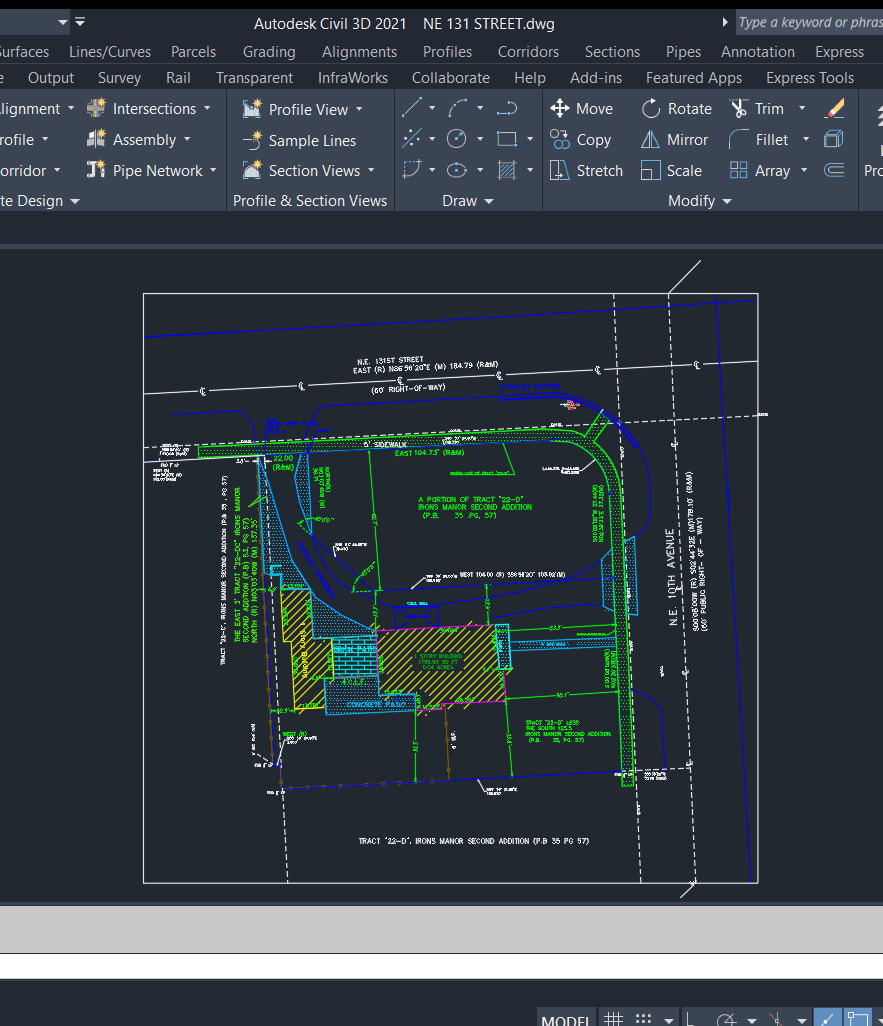This screenshot has width=883, height=1026.
Task: Toggle drawing grid display in status bar
Action: 614,1019
